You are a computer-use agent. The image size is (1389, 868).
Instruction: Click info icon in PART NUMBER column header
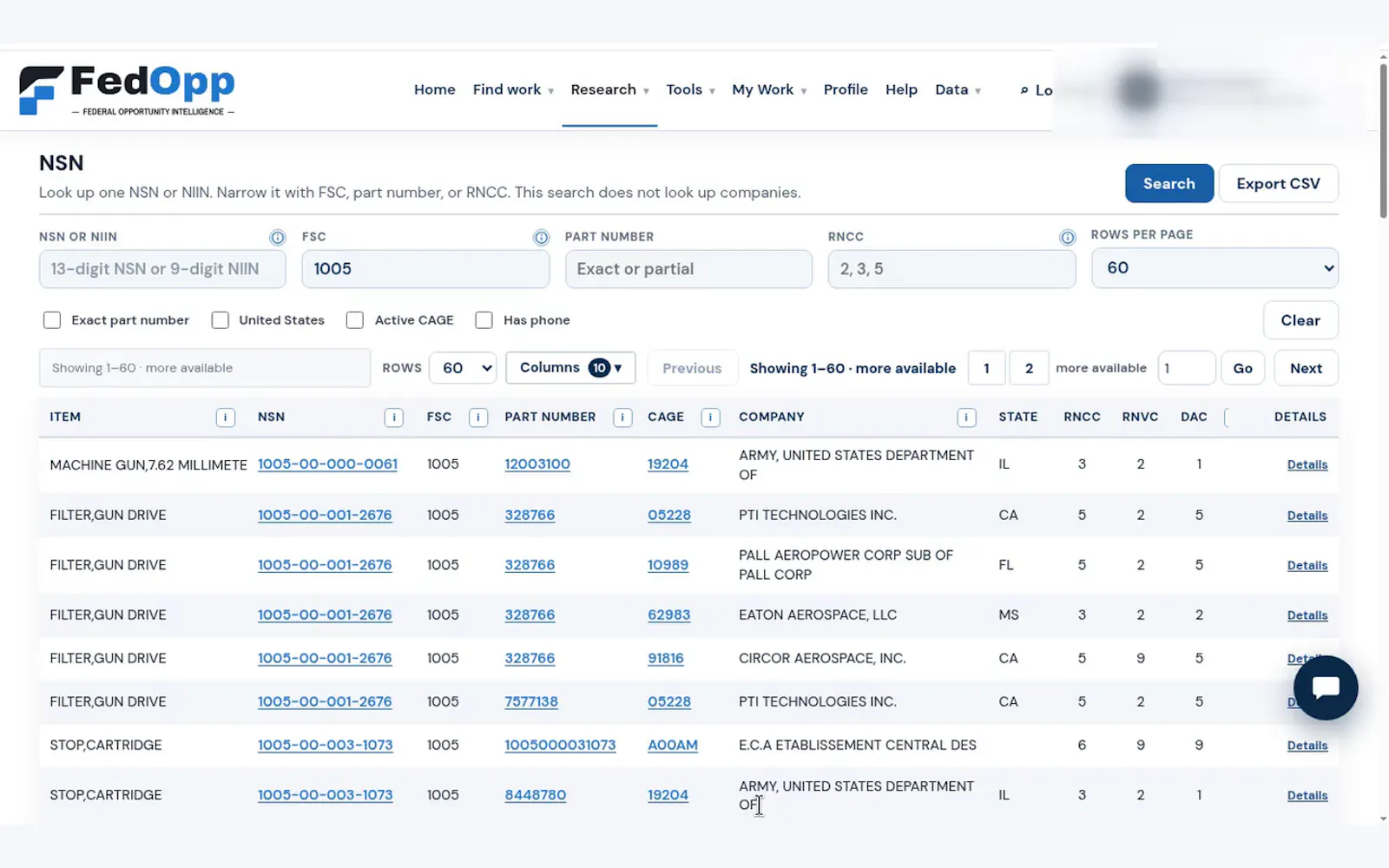point(622,418)
